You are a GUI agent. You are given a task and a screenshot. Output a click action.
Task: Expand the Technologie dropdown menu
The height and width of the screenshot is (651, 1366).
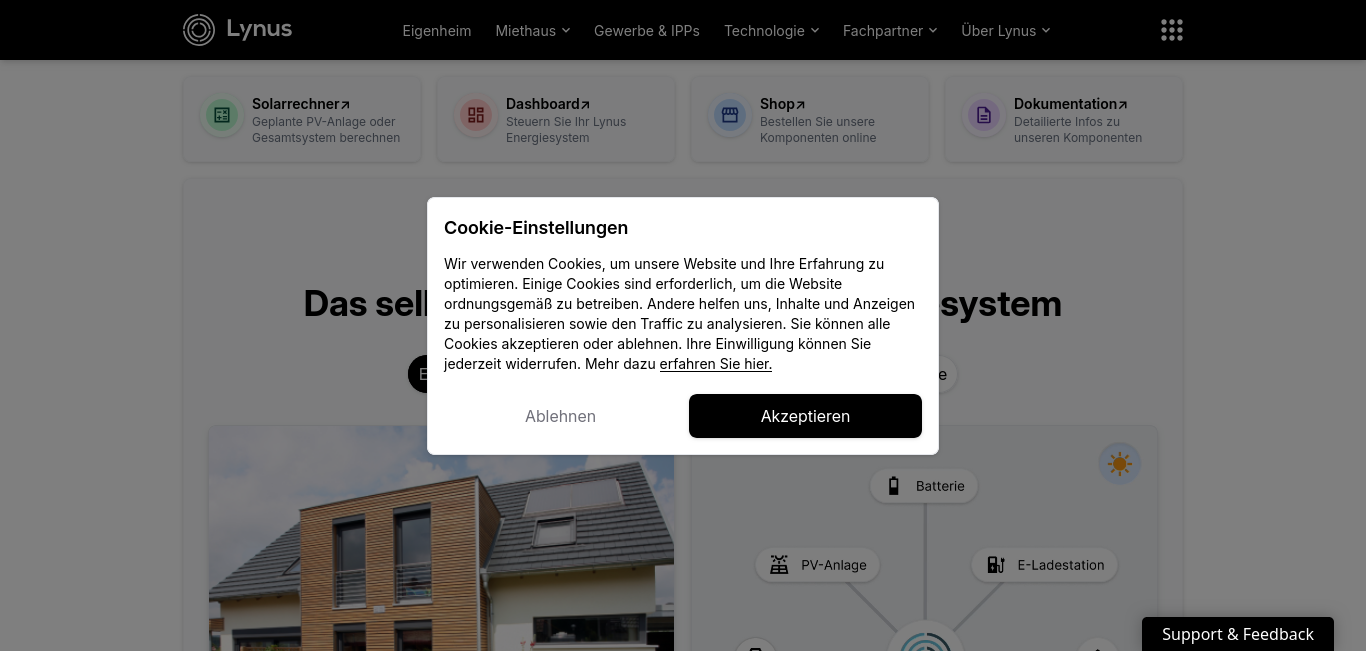tap(772, 31)
